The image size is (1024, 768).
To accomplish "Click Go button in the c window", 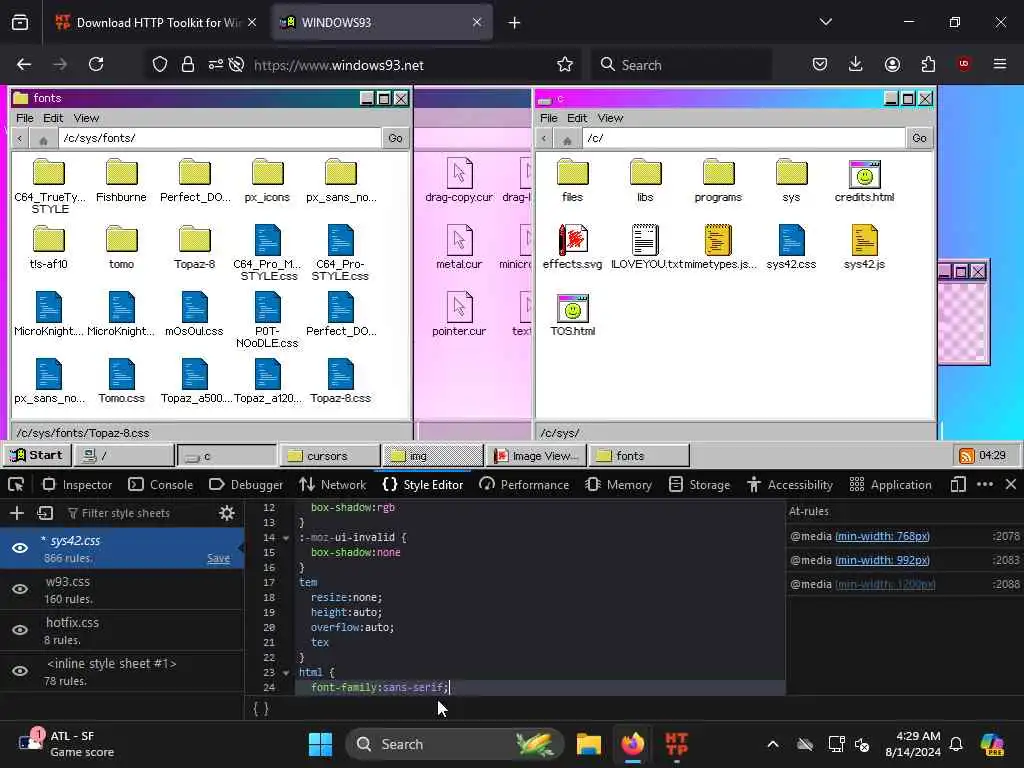I will coord(920,138).
